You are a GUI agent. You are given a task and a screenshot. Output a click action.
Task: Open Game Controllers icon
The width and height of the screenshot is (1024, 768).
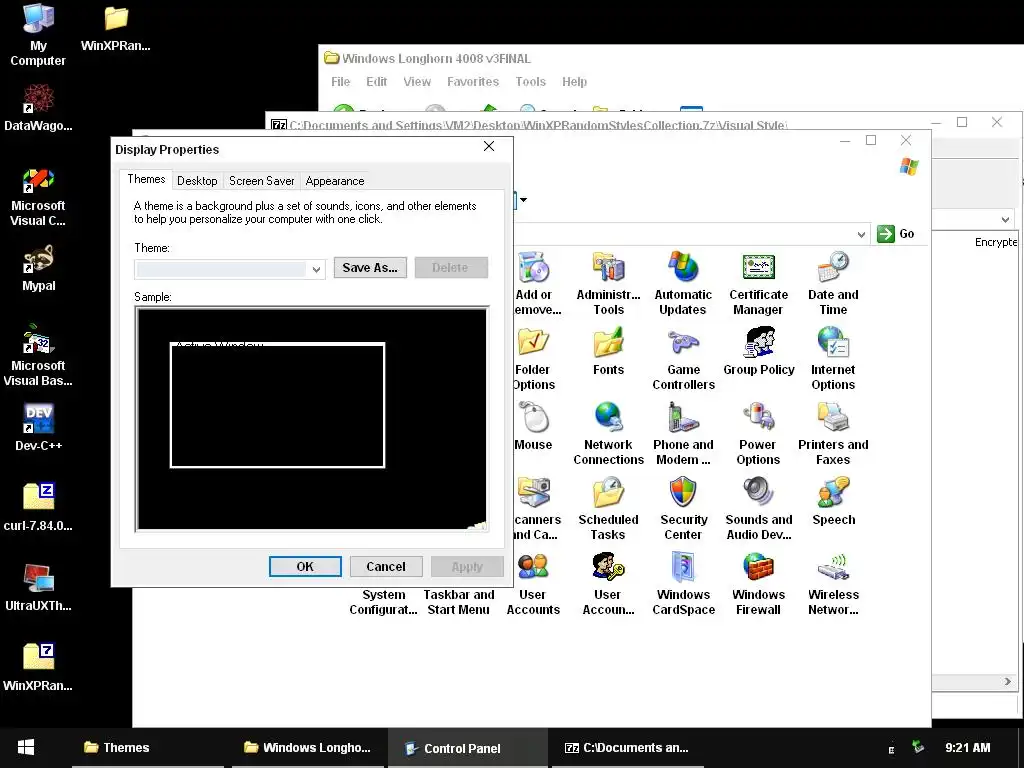pos(683,358)
